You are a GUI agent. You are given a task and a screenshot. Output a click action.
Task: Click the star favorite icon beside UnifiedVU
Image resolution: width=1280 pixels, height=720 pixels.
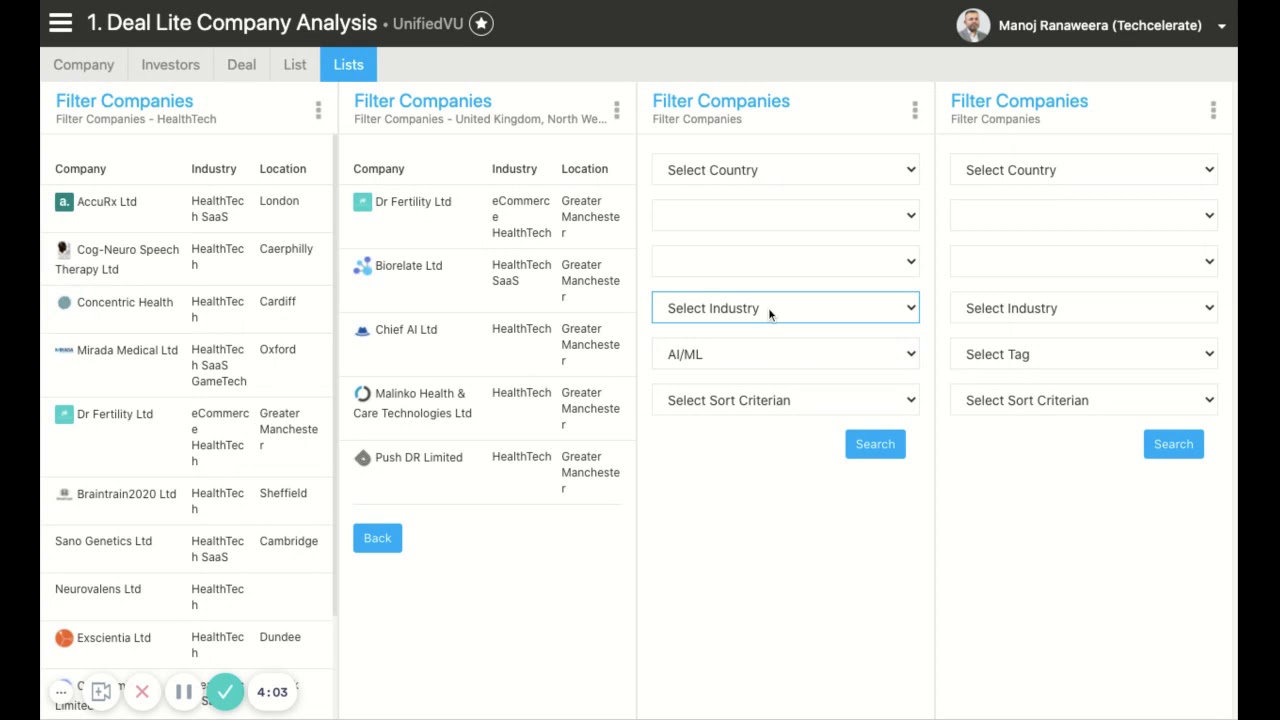click(481, 24)
